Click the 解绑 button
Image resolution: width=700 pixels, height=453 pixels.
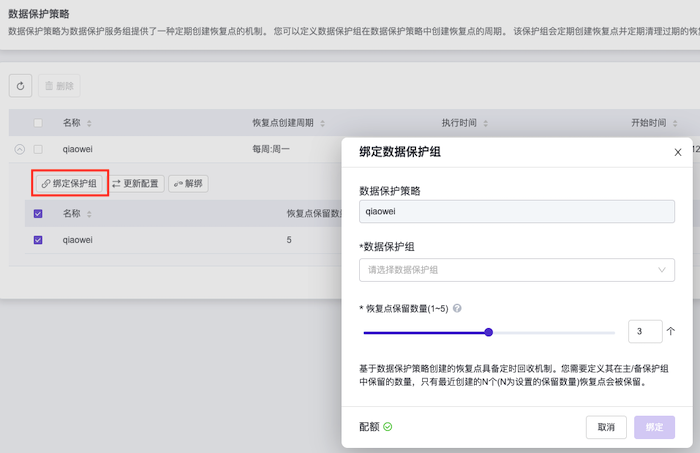[188, 184]
